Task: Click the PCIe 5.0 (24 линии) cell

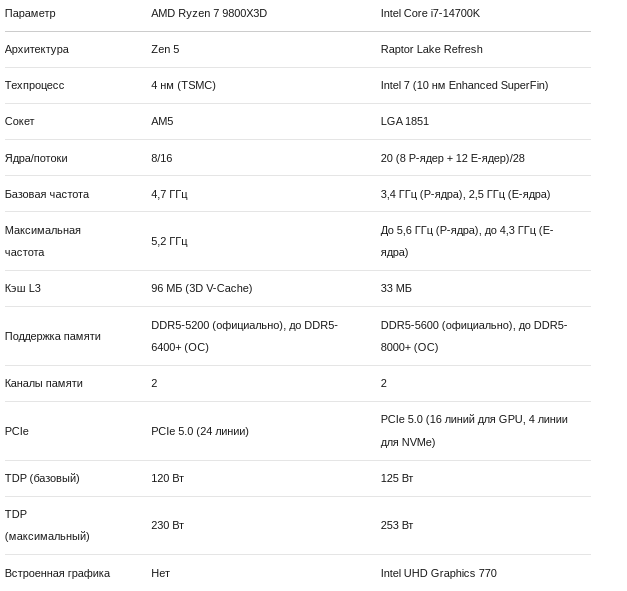Action: pos(200,431)
